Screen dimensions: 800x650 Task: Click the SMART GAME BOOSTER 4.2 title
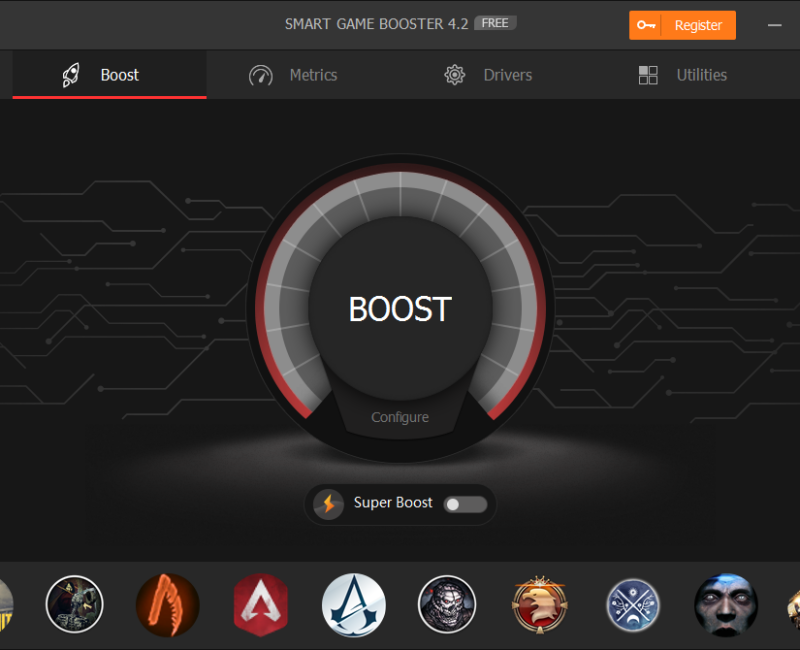(377, 24)
